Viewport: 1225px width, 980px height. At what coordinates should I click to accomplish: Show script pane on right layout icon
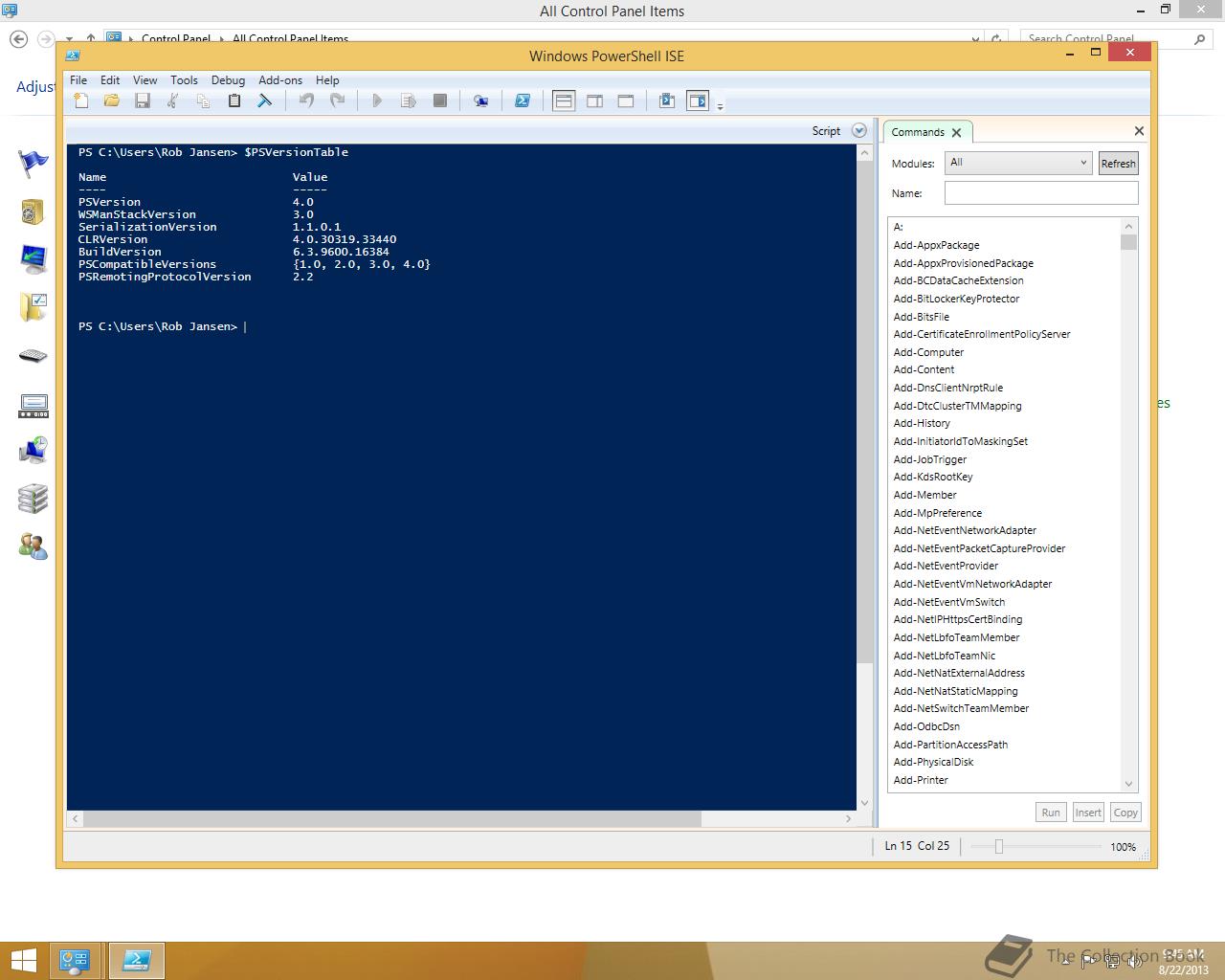(594, 100)
